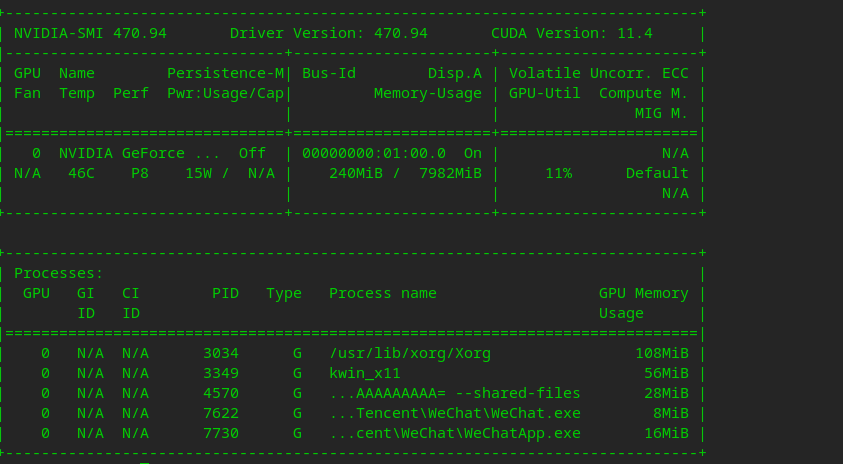Screen dimensions: 843x464
Task: Click the Memory-Usage header text
Action: (x=427, y=94)
